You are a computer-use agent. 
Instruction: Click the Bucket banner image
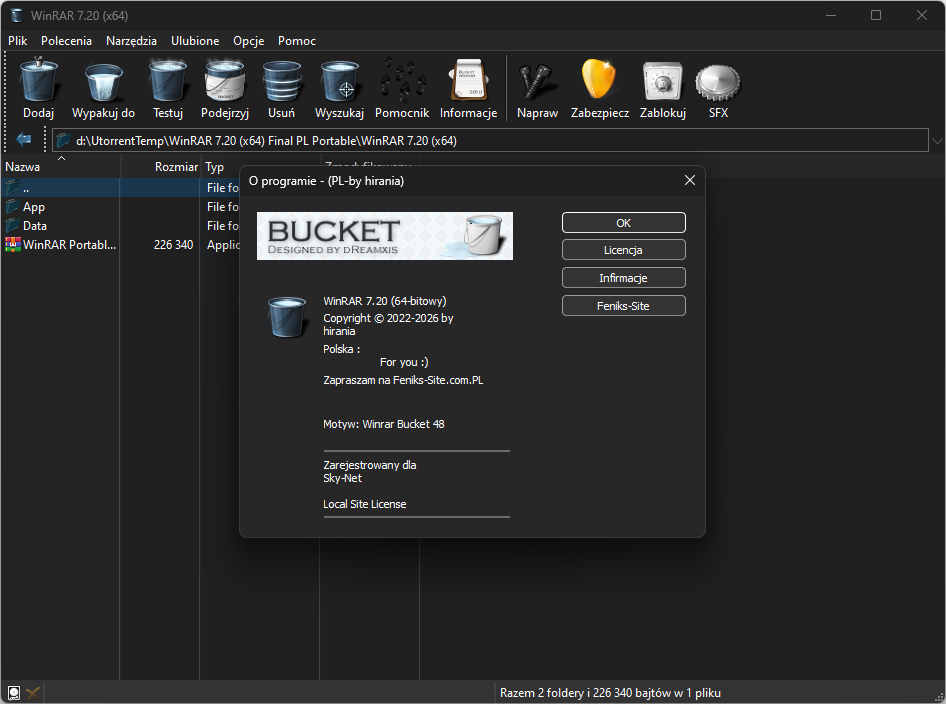(385, 236)
